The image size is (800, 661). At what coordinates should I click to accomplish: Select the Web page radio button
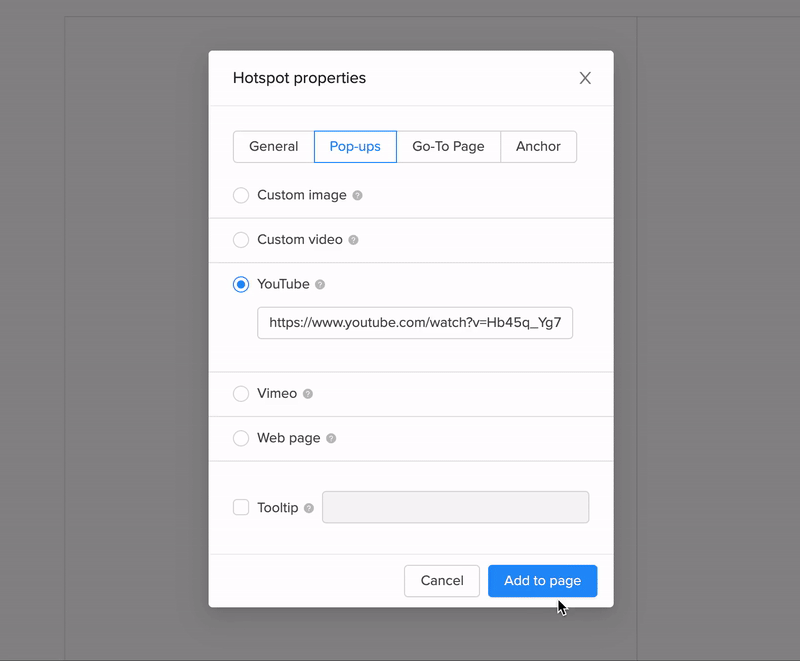coord(241,438)
